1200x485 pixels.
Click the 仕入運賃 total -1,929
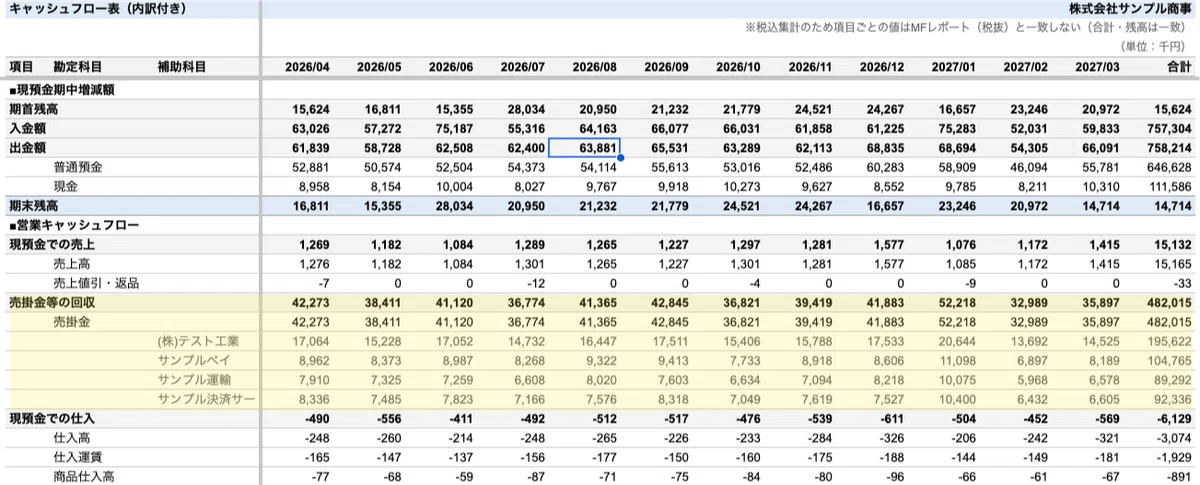1174,457
